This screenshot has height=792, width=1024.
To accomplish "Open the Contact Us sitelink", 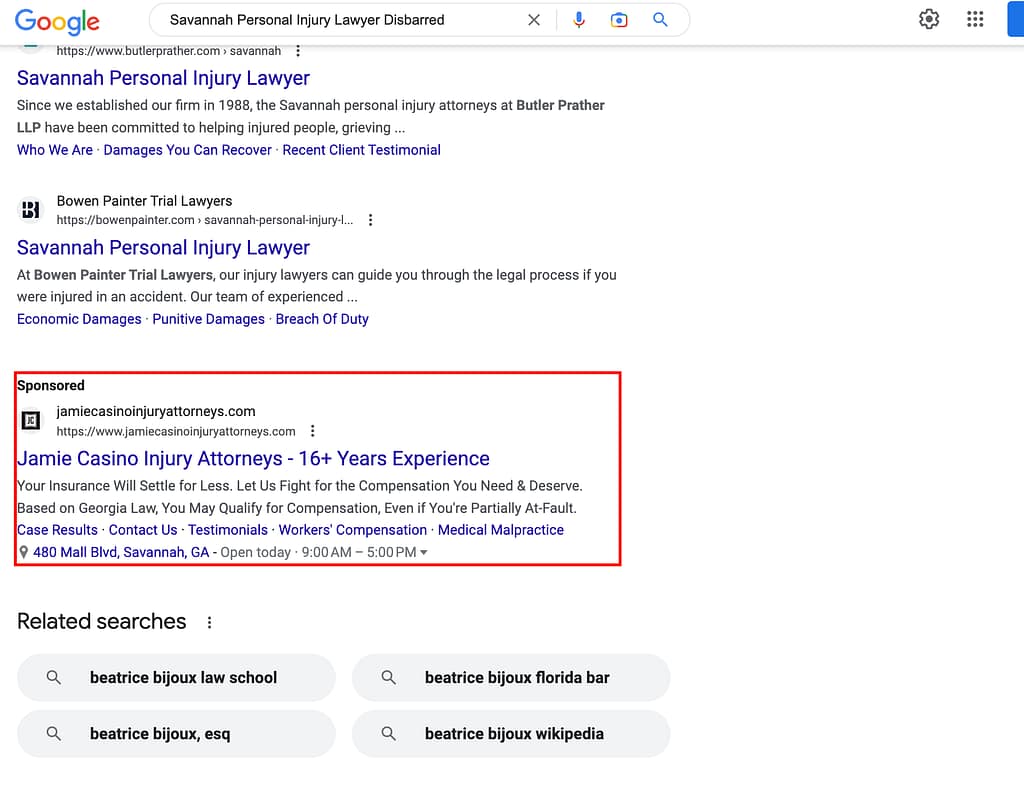I will 142,530.
